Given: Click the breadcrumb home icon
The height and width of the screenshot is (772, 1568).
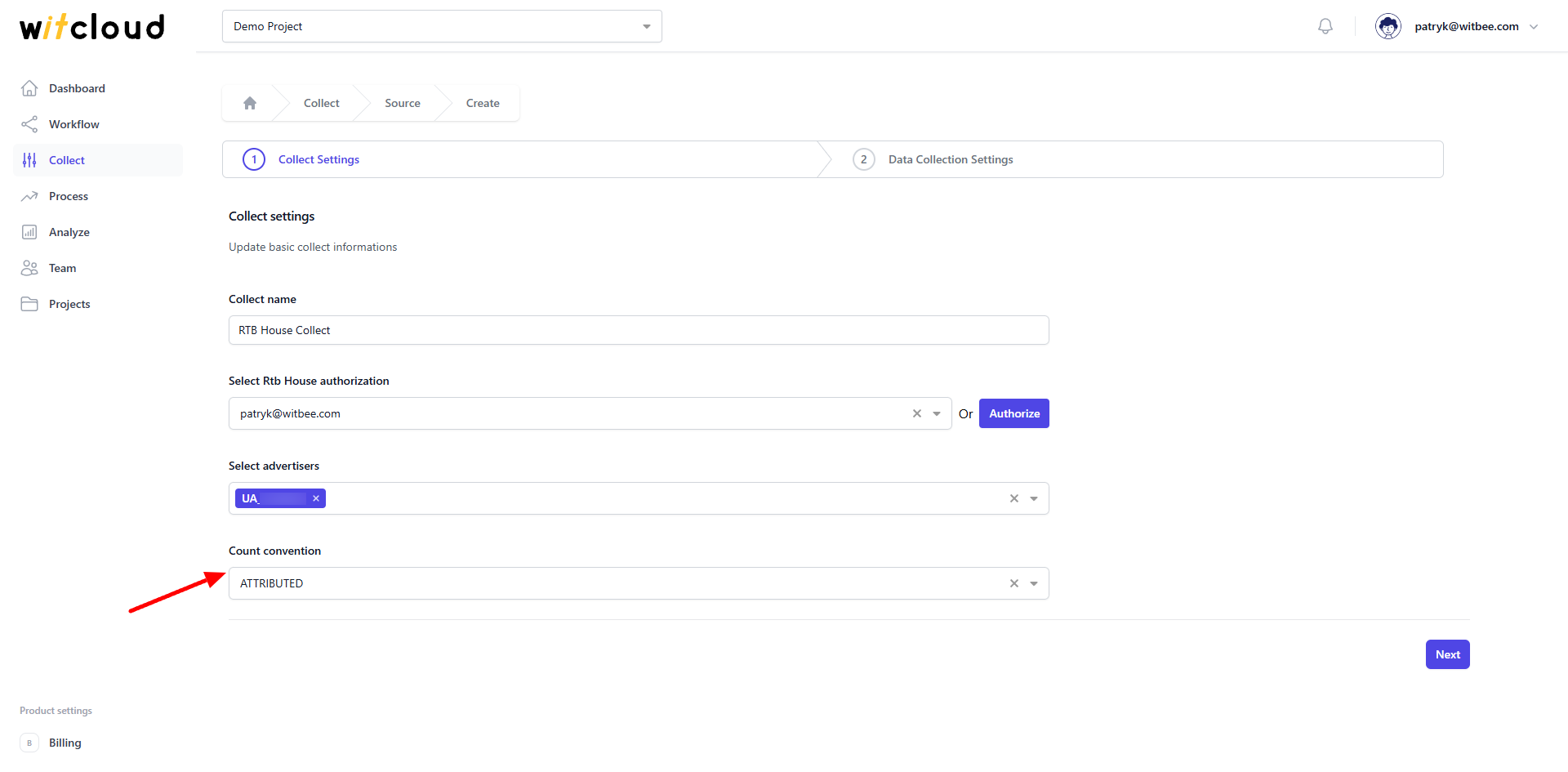Looking at the screenshot, I should tap(250, 103).
